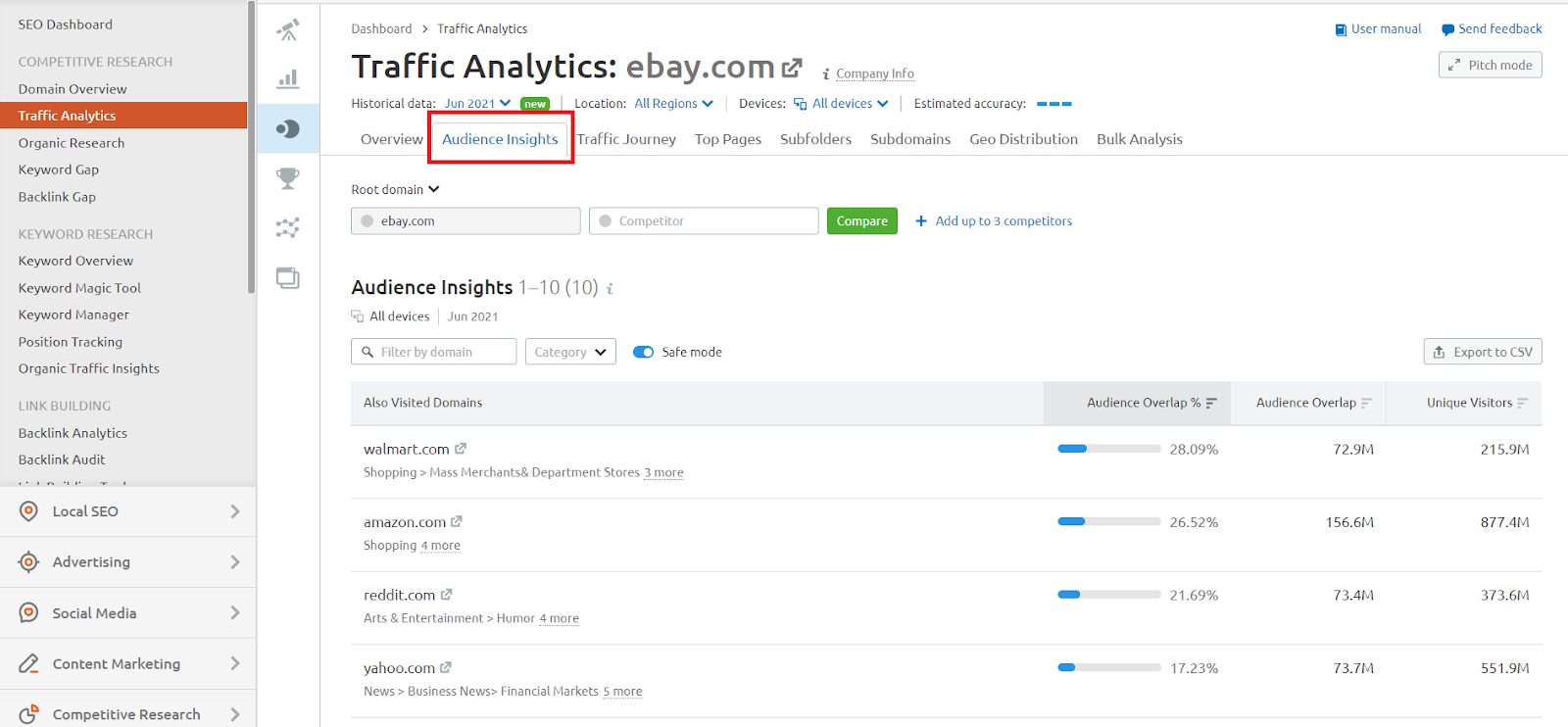This screenshot has width=1568, height=727.
Task: Click Export to CSV button
Action: point(1483,352)
